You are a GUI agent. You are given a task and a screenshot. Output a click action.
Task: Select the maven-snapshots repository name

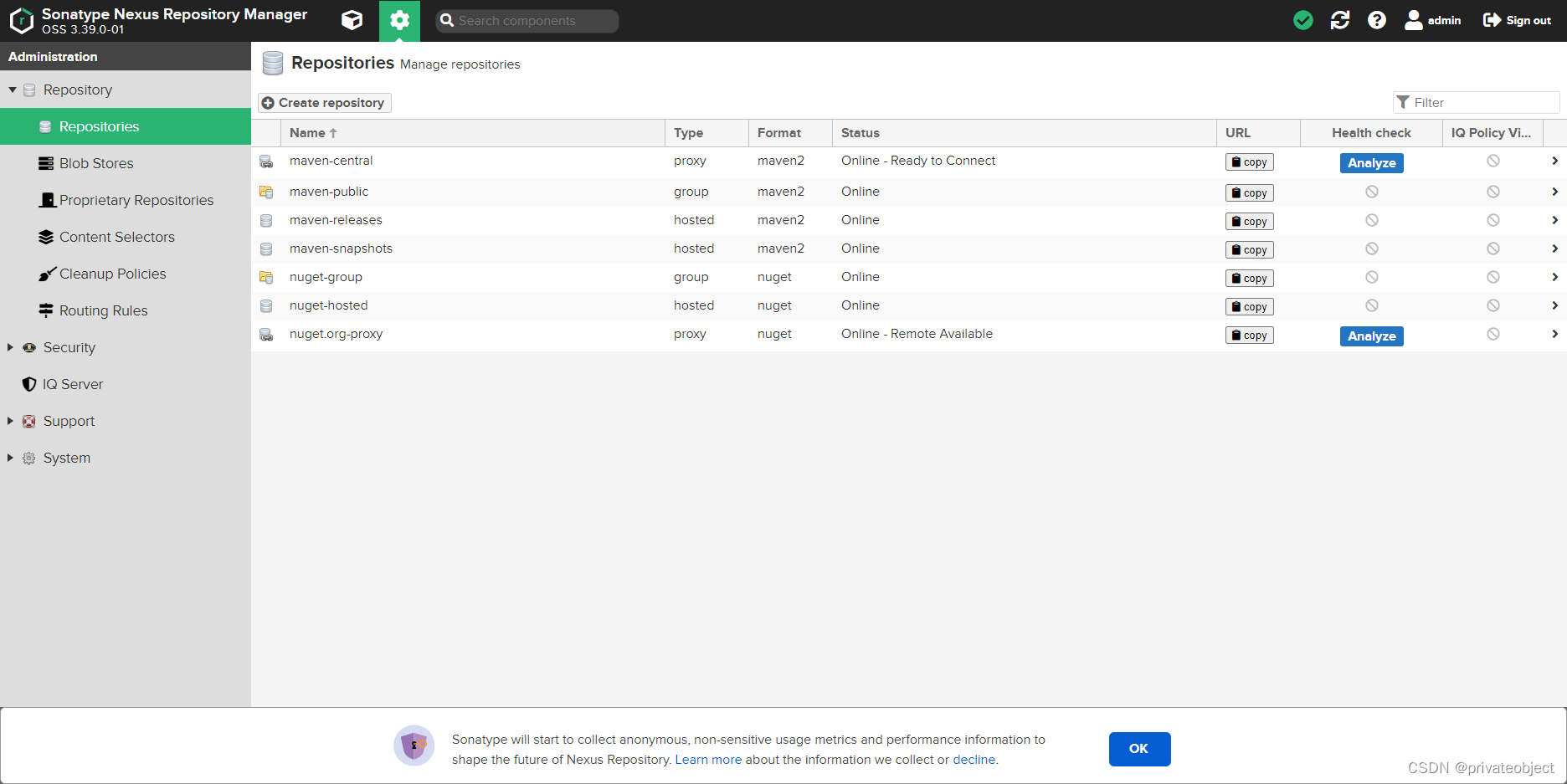[x=341, y=249]
